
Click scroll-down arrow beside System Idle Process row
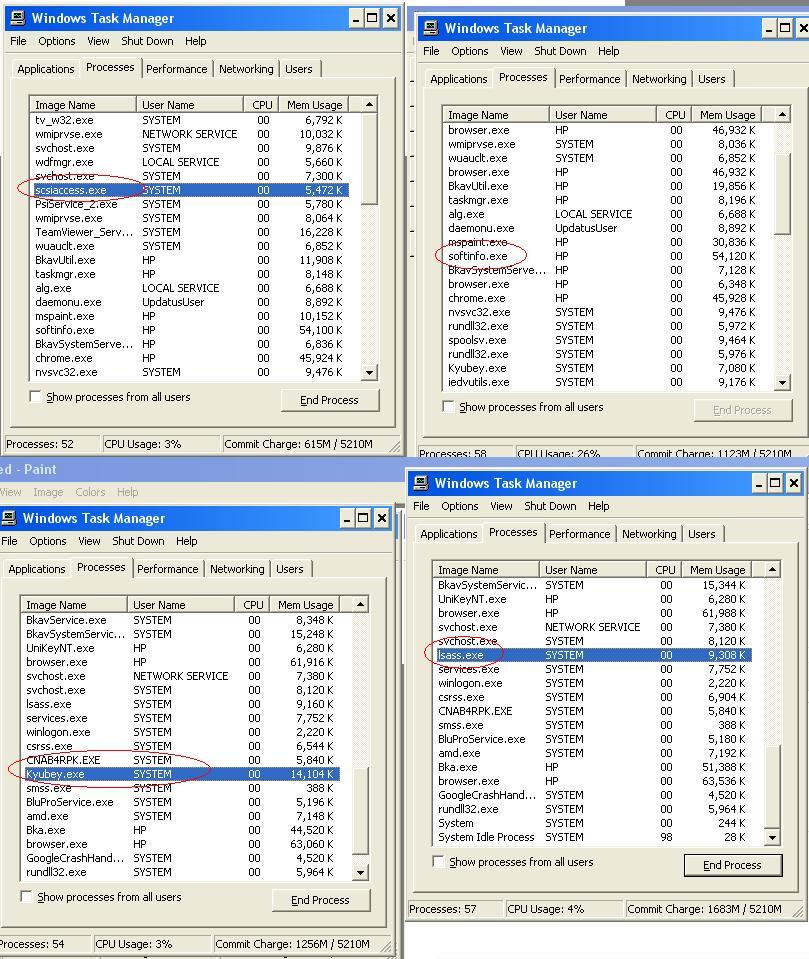point(772,837)
